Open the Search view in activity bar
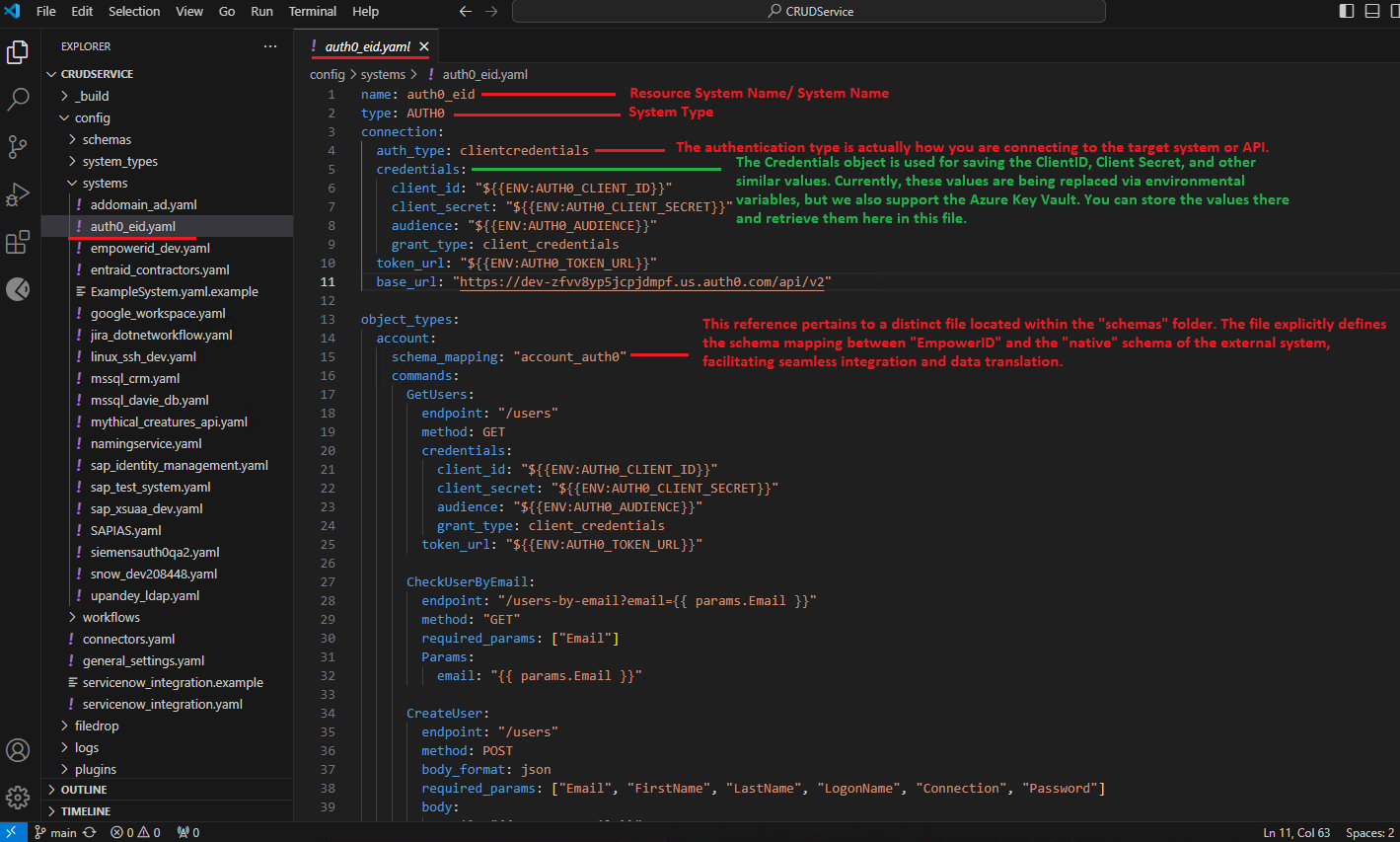Image resolution: width=1400 pixels, height=842 pixels. 18,99
